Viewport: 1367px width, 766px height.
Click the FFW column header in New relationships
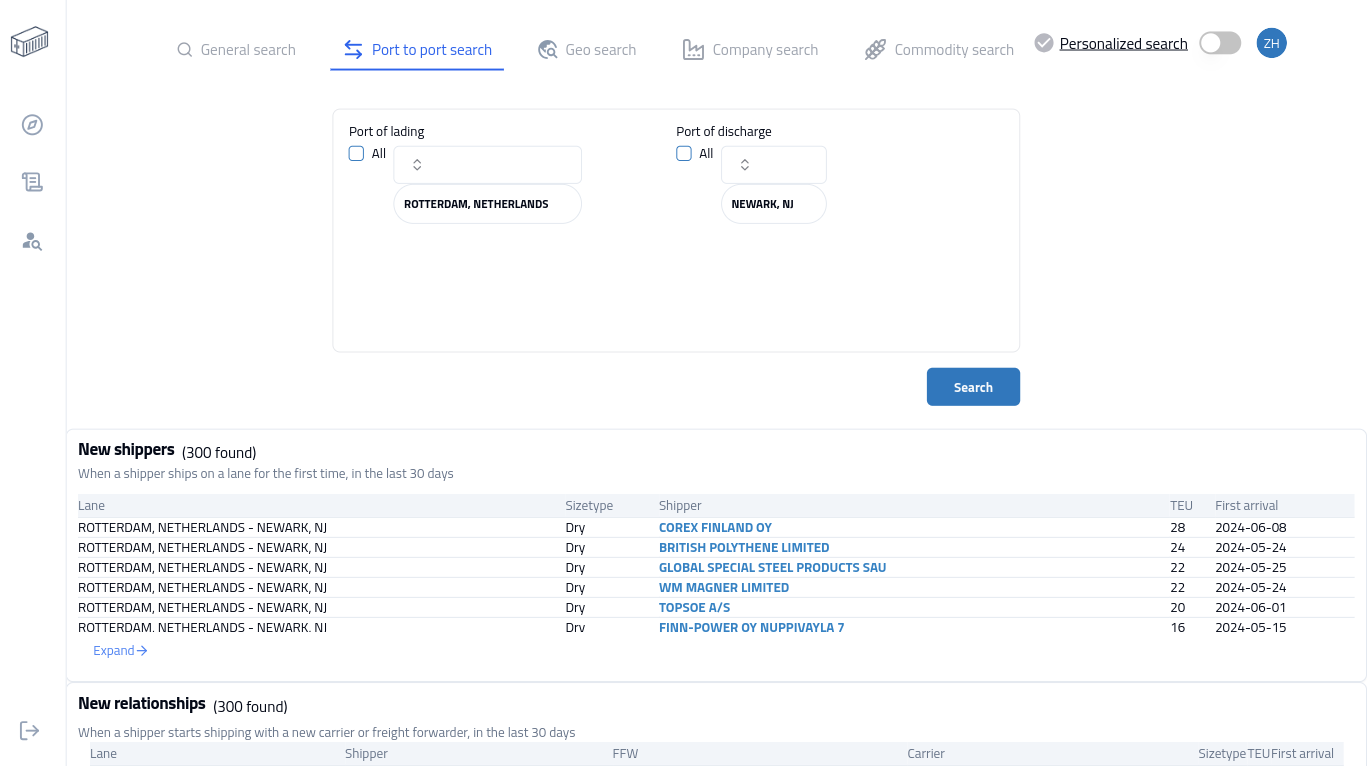point(625,754)
